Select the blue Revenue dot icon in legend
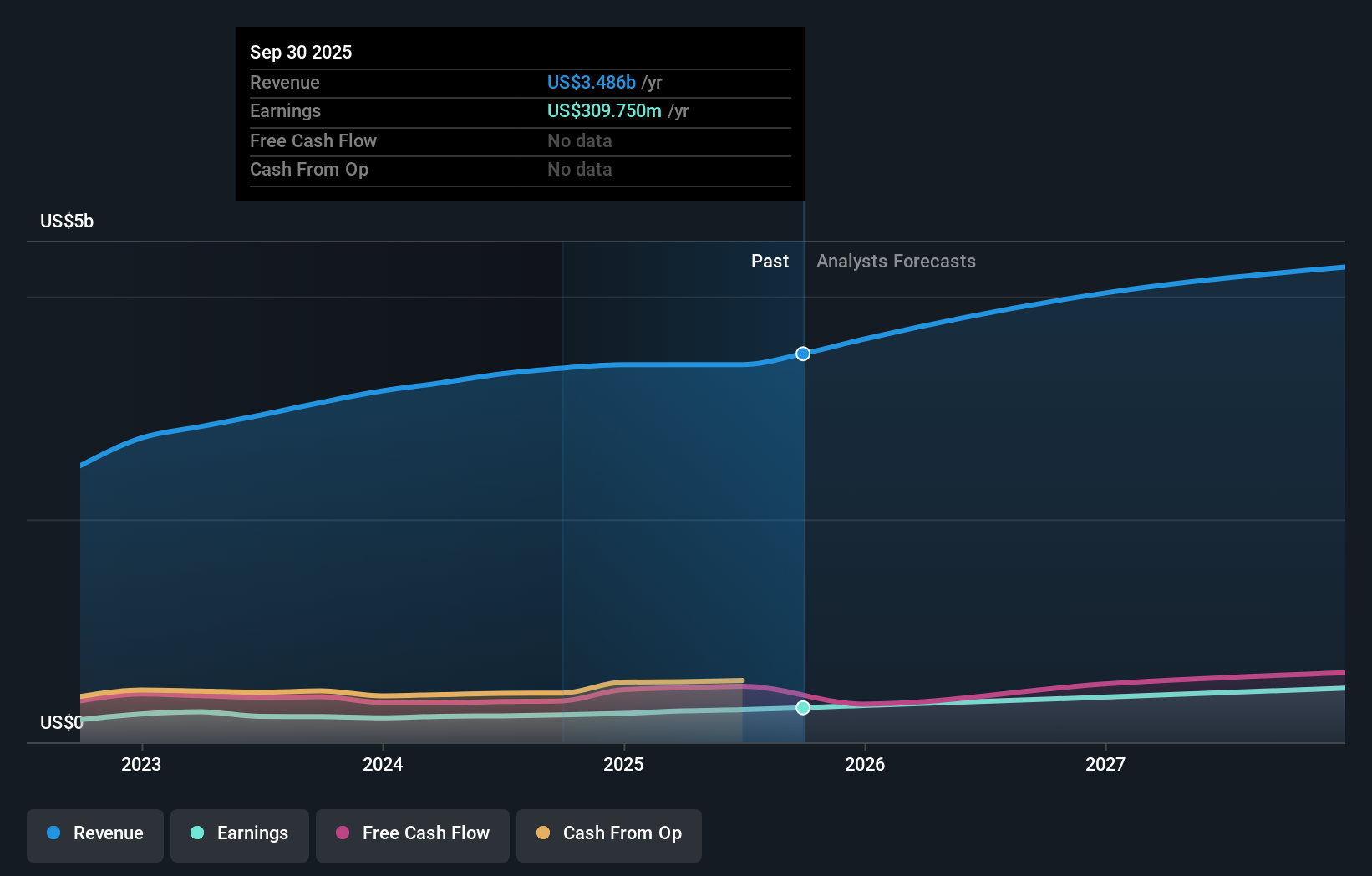Viewport: 1372px width, 876px height. pos(52,833)
